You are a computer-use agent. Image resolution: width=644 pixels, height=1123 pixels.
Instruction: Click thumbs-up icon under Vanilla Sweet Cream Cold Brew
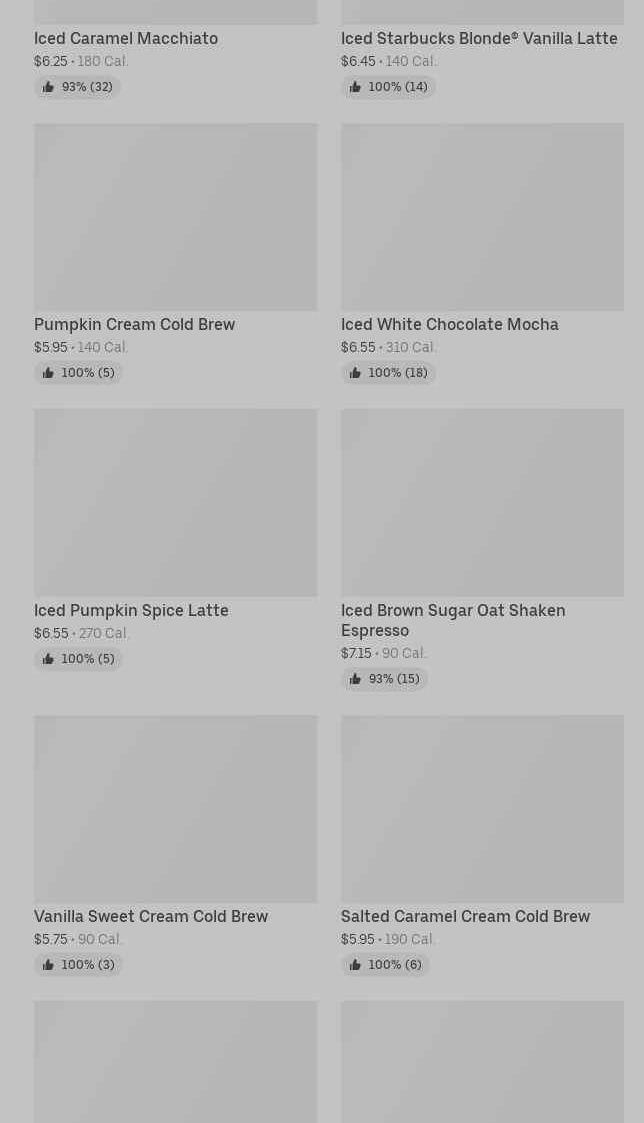coord(48,965)
